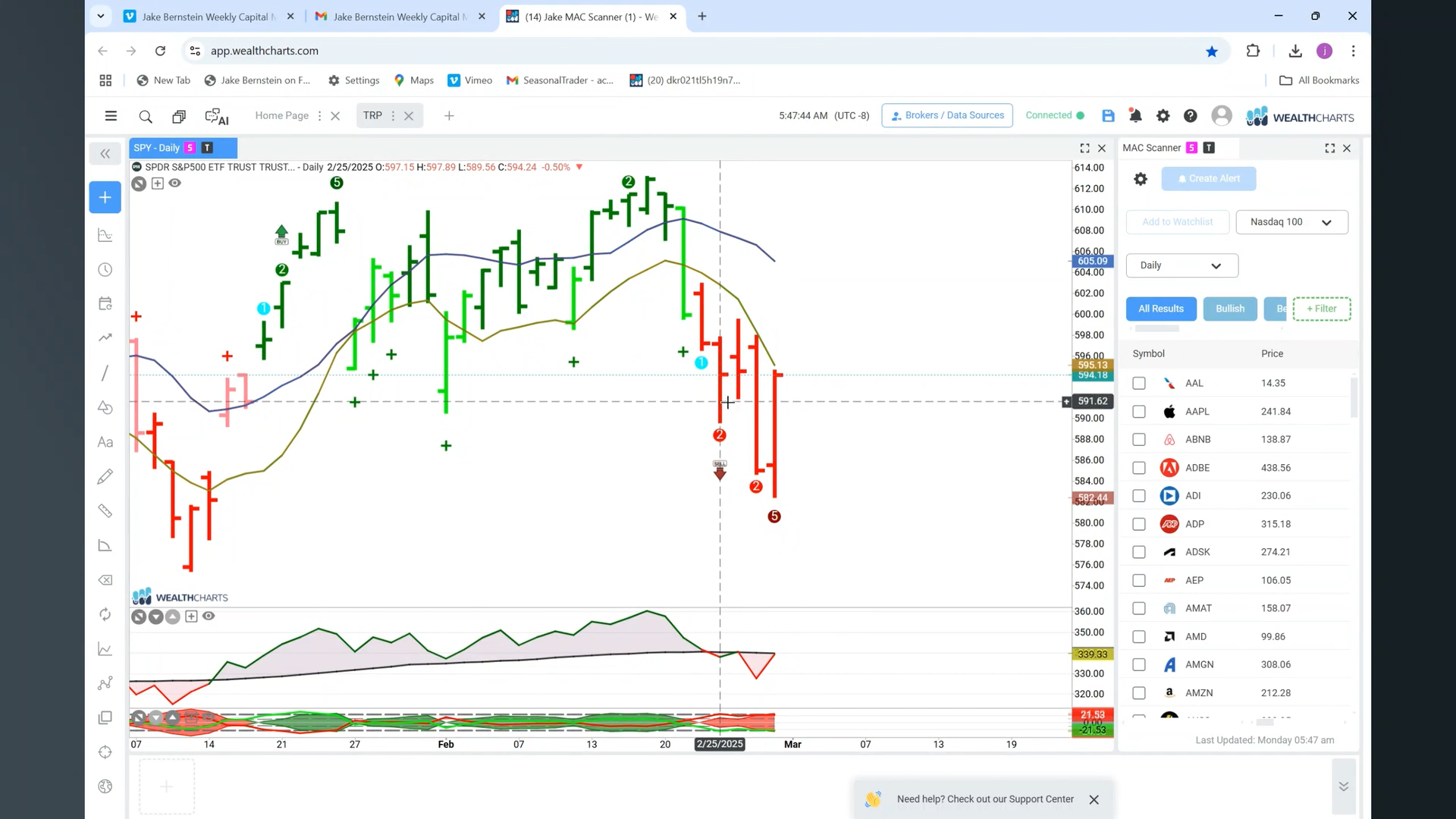Screen dimensions: 1456x819
Task: Expand lower pane indicator plus box
Action: (x=191, y=617)
